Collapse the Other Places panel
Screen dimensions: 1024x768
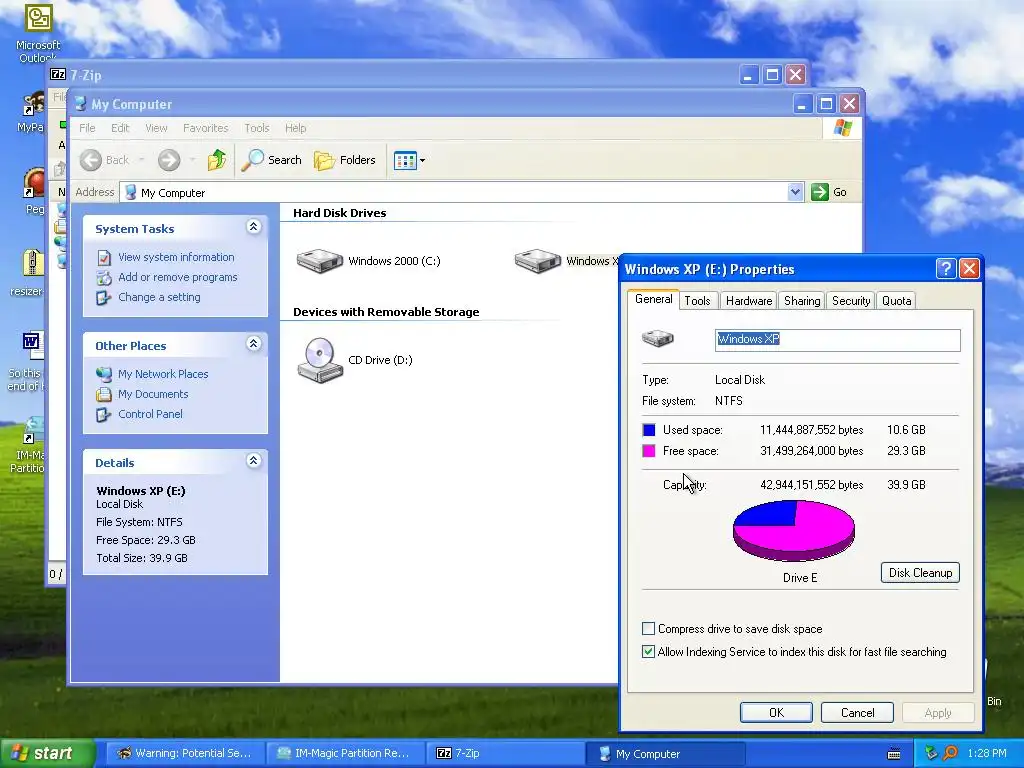(254, 344)
